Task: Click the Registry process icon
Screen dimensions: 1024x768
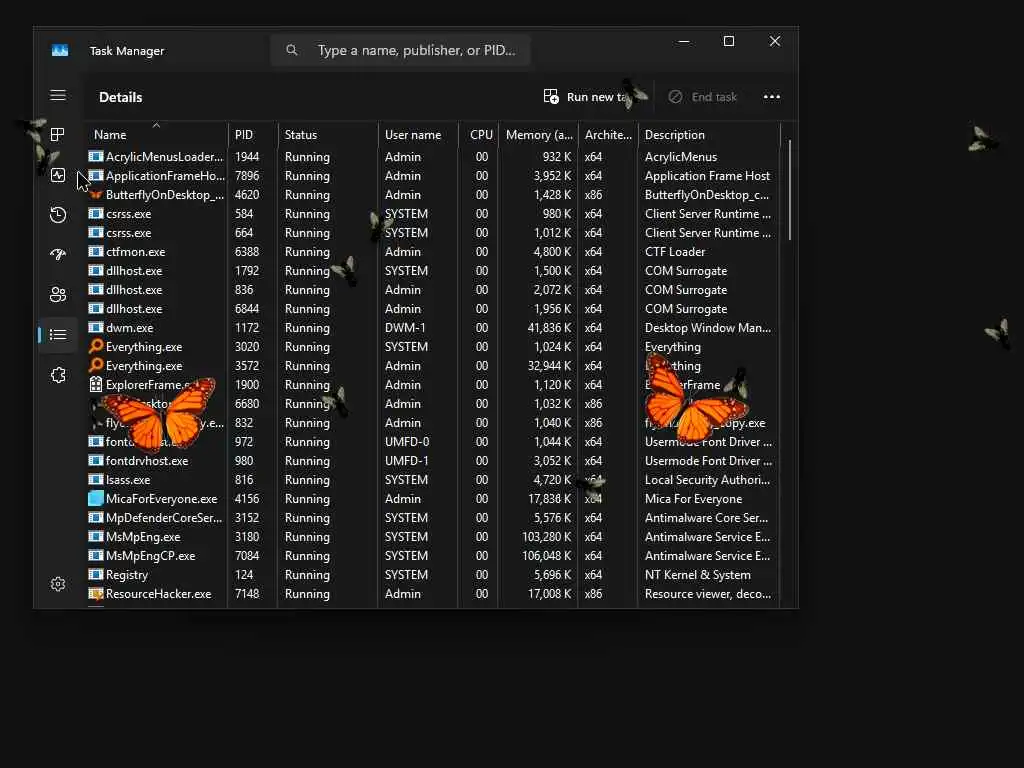Action: [96, 574]
